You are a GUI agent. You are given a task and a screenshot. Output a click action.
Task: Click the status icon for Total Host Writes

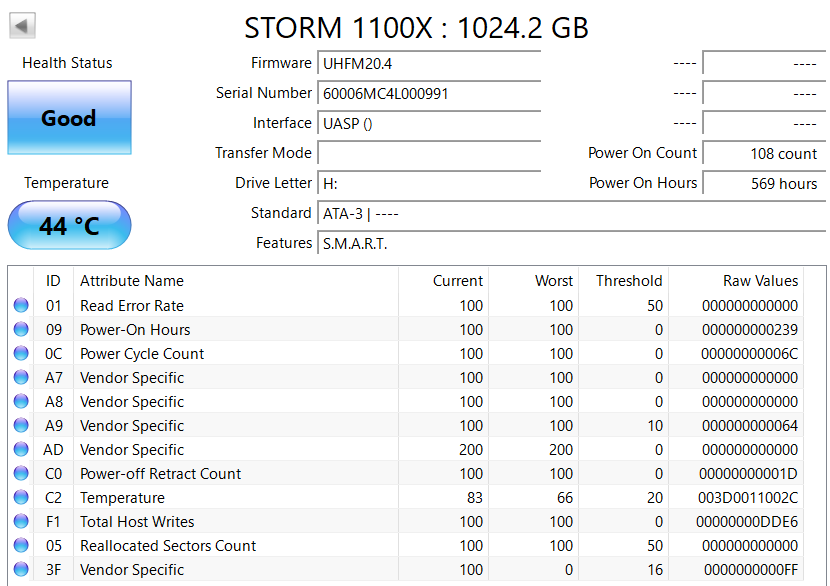(21, 521)
